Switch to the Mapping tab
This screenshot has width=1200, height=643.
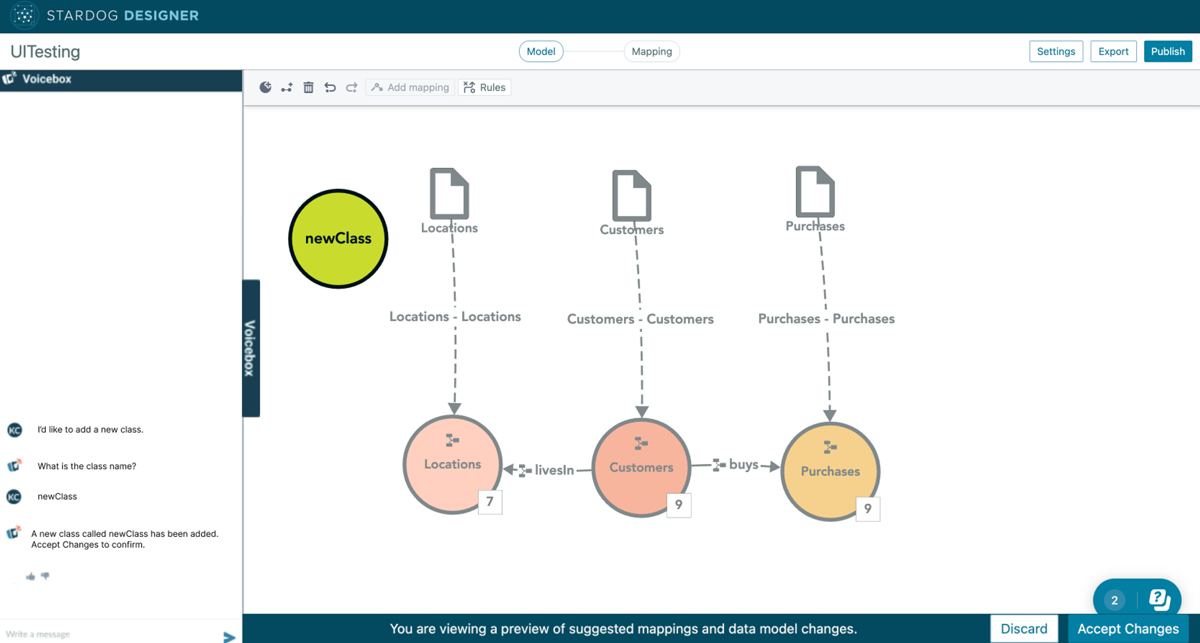[x=651, y=51]
